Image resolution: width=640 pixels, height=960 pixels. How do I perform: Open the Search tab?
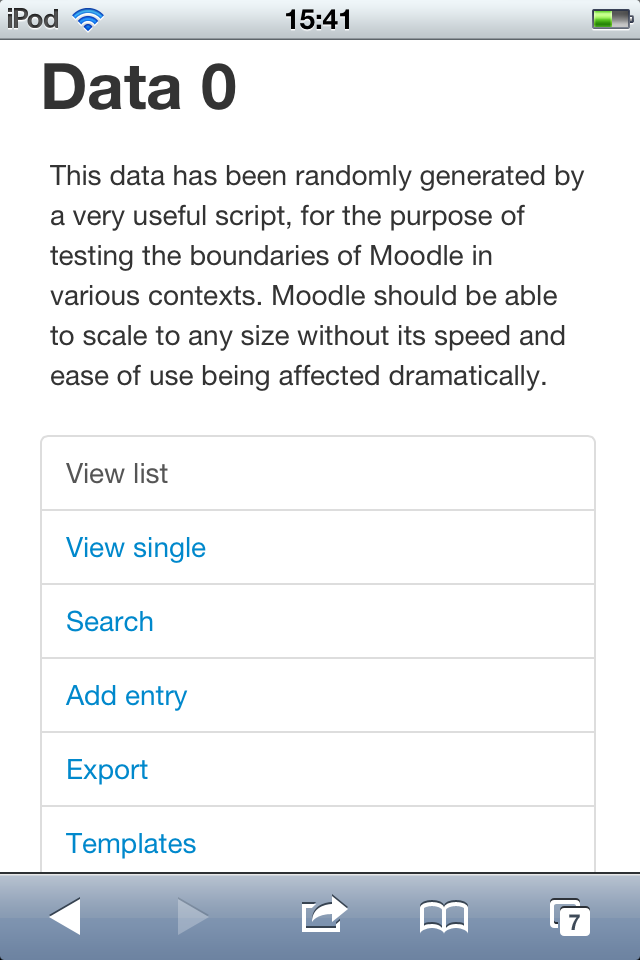point(318,621)
